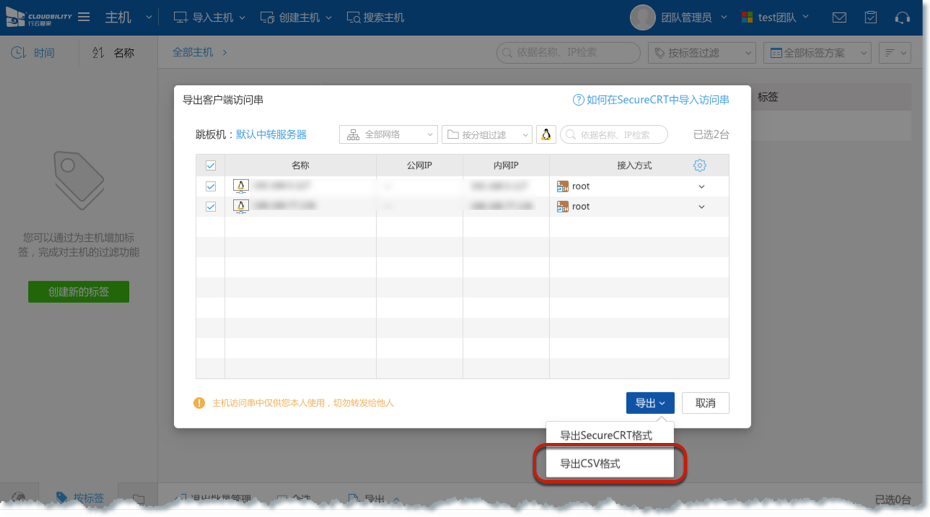930x517 pixels.
Task: Open the 按分组过滤 group filter dropdown
Action: pyautogui.click(x=487, y=135)
